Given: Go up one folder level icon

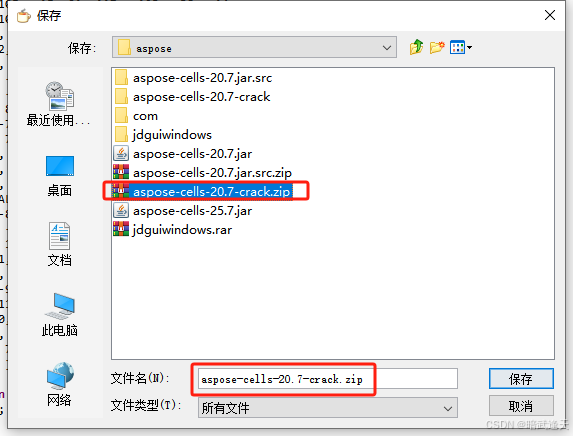Looking at the screenshot, I should [416, 48].
